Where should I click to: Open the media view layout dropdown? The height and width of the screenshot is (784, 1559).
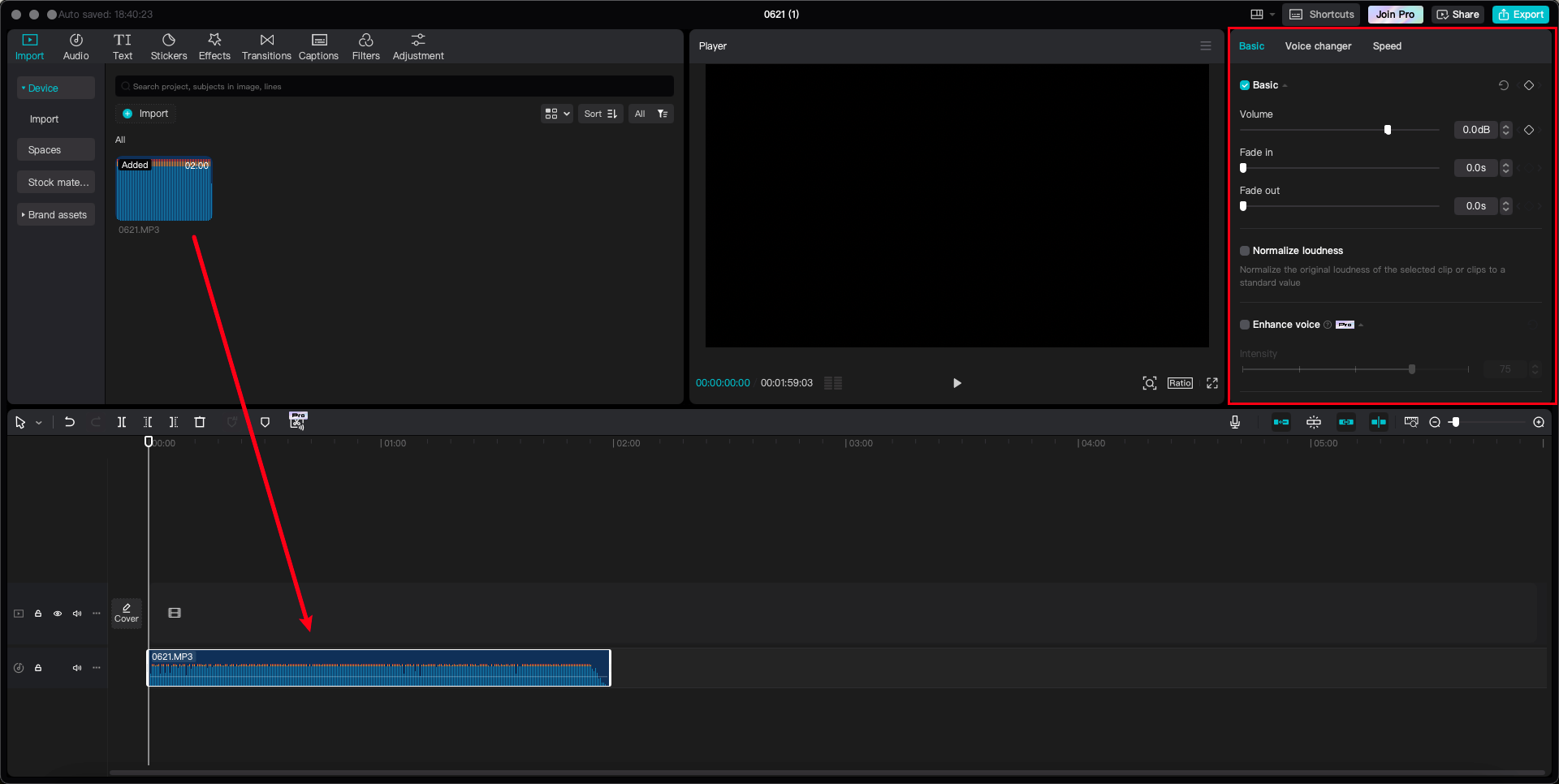point(557,114)
